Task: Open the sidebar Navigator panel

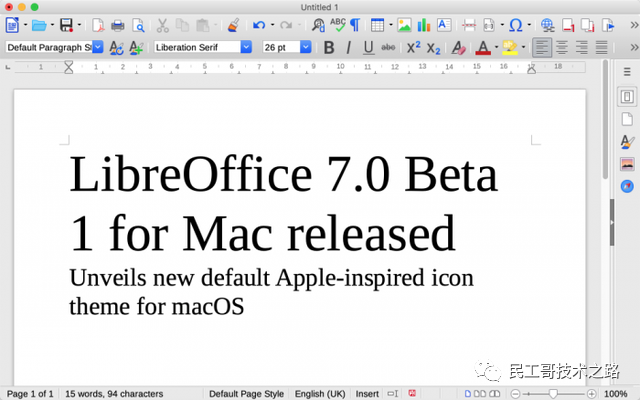Action: tap(627, 186)
